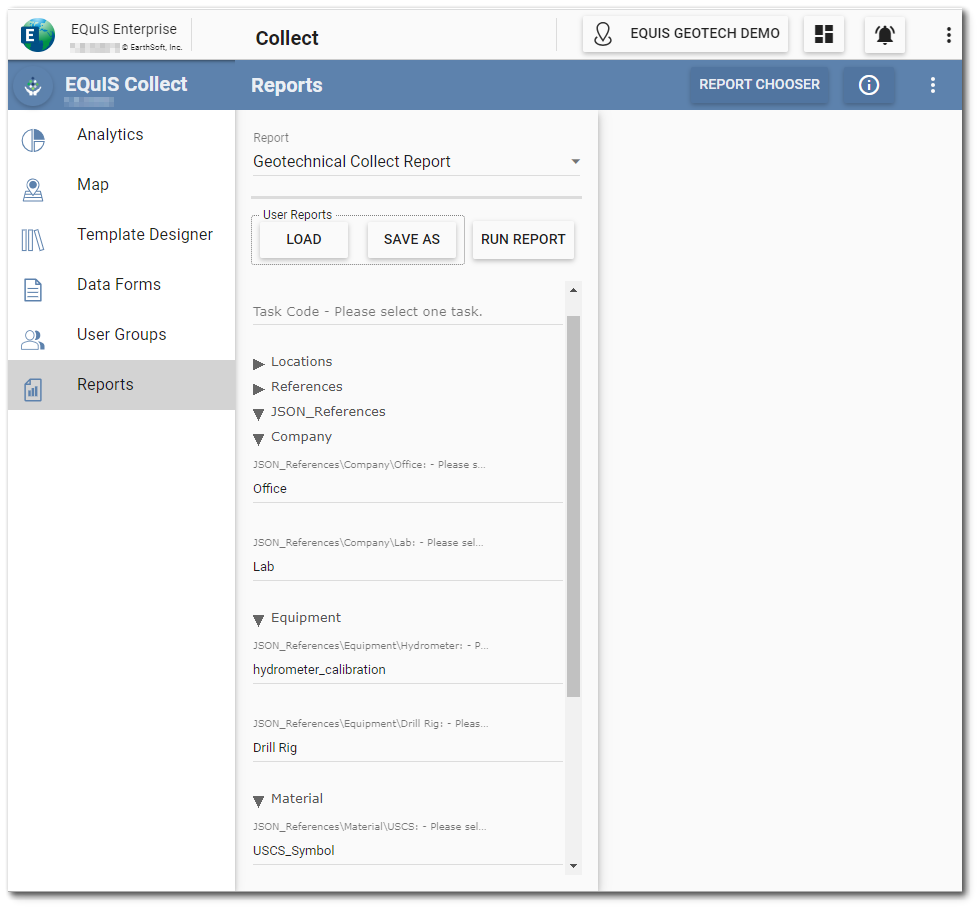Collapse the Company section
Screen dimensions: 978x908
(258, 437)
